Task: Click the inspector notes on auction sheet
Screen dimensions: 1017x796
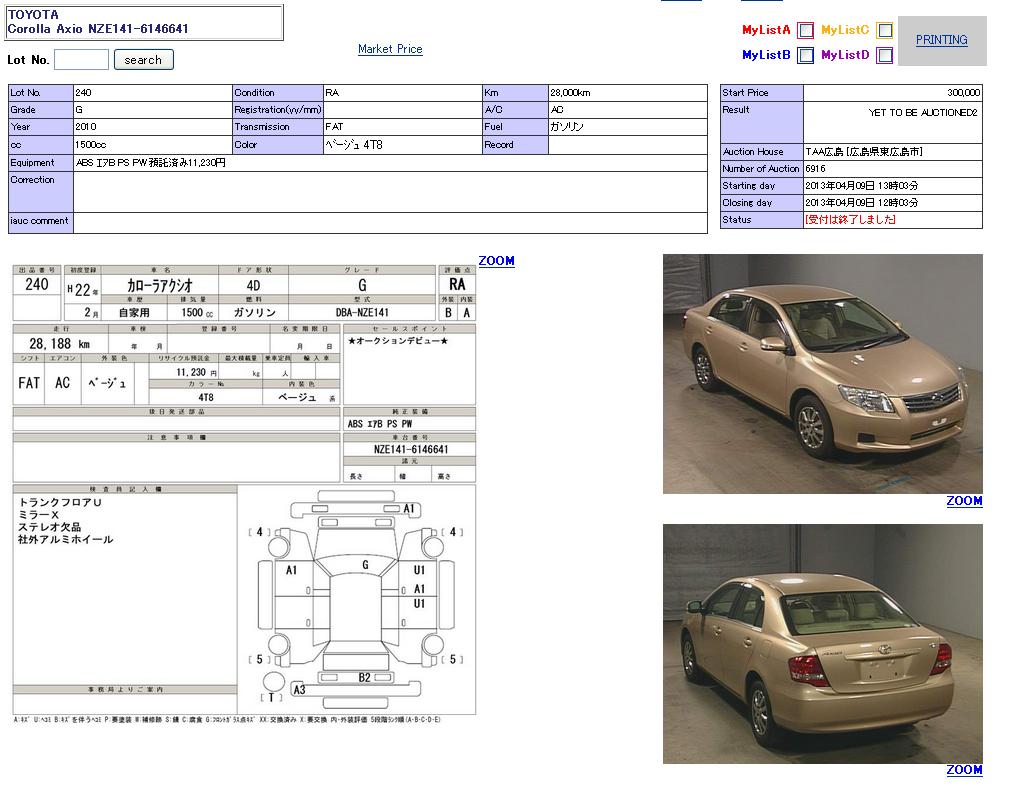Action: 66,521
